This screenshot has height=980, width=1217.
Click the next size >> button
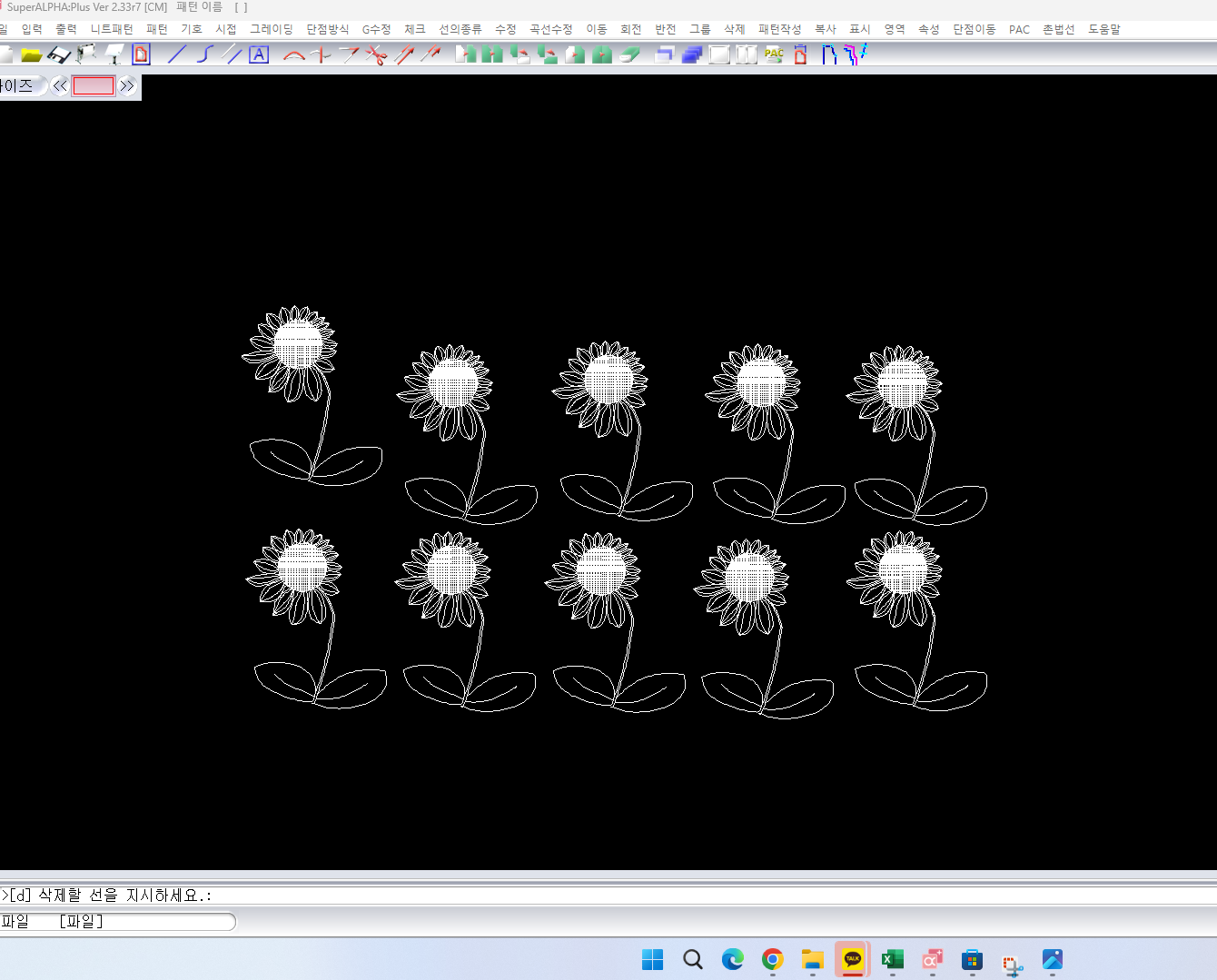tap(127, 86)
